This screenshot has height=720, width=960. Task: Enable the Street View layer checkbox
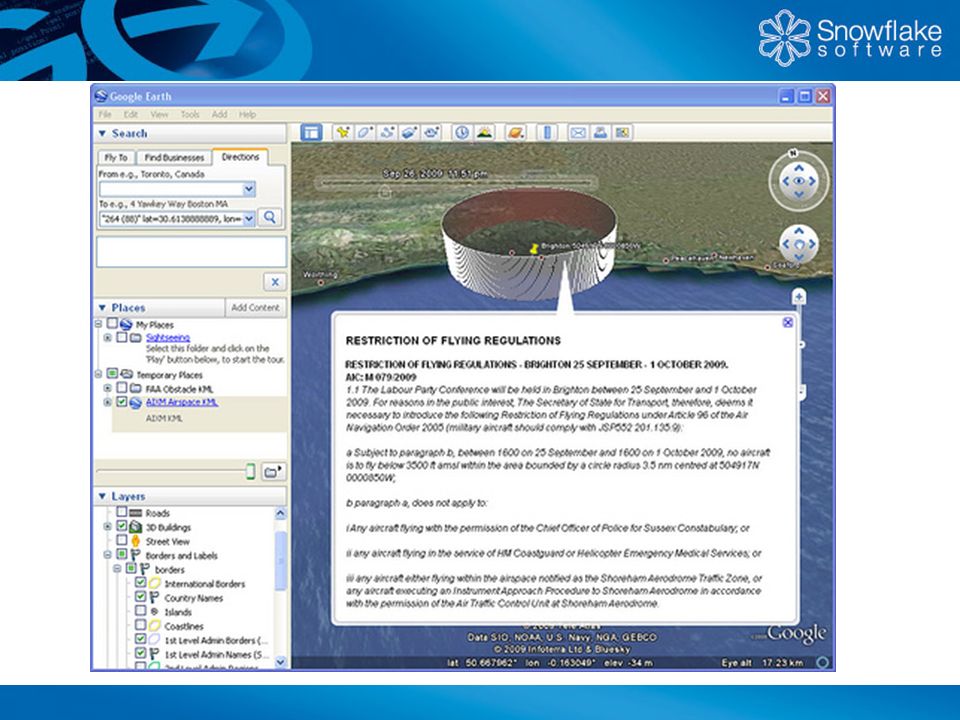tap(122, 540)
